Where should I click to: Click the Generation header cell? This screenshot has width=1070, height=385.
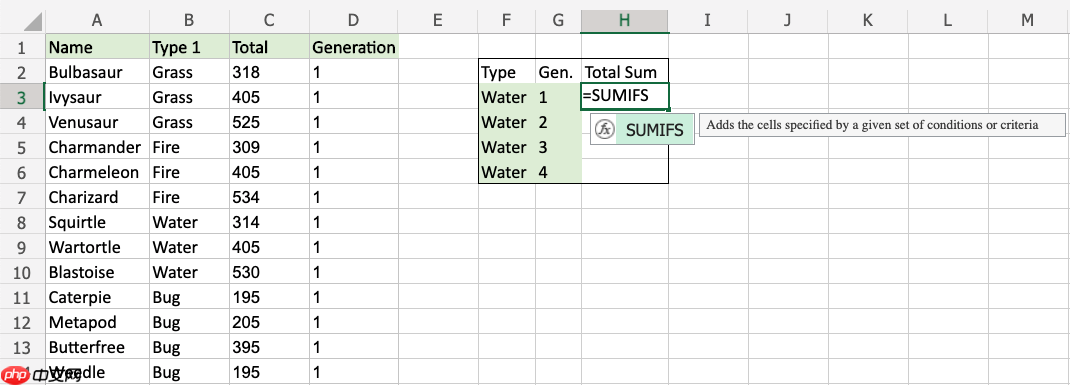(353, 47)
